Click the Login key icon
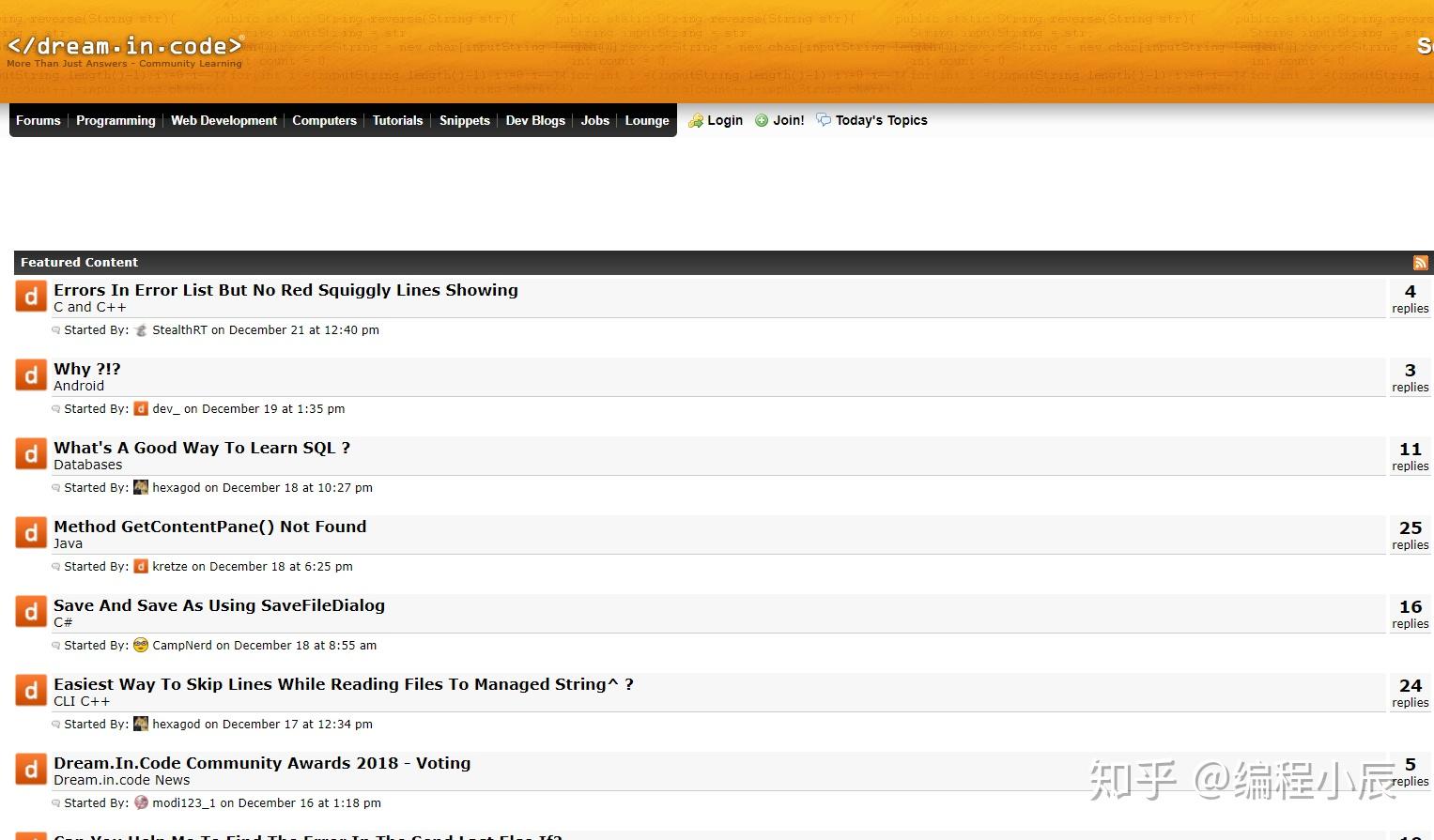The width and height of the screenshot is (1434, 840). tap(696, 120)
